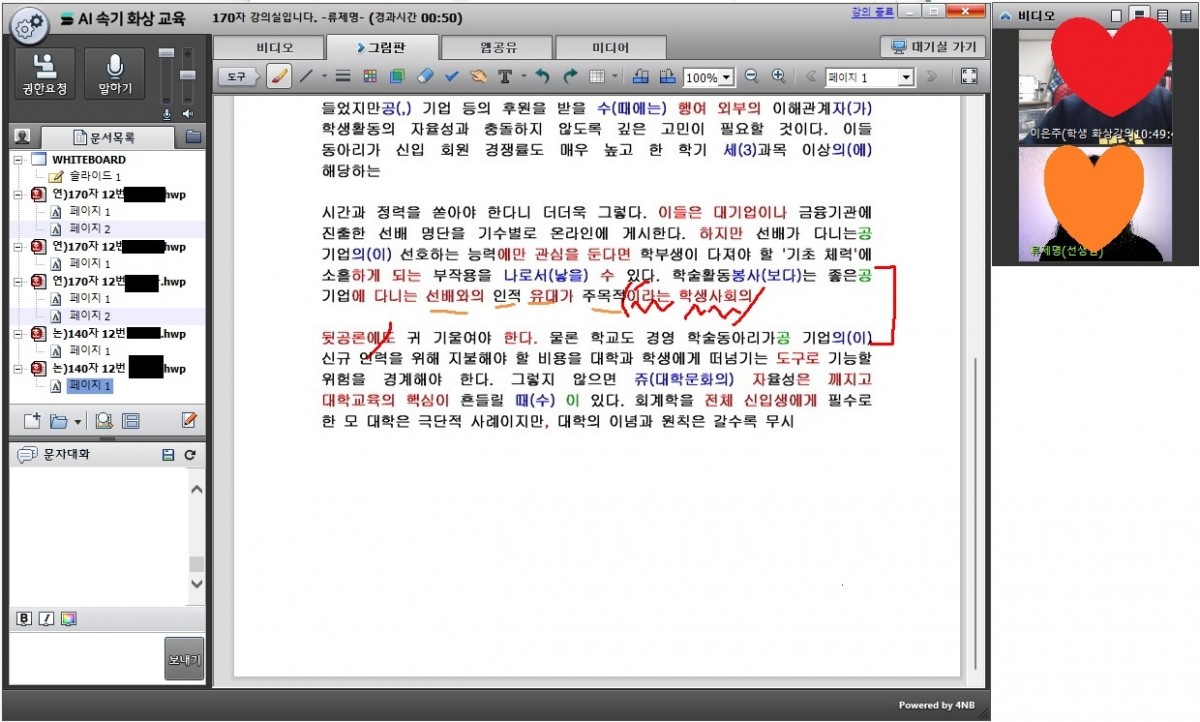This screenshot has width=1200, height=722.
Task: Click the 대기실 가기 button
Action: (x=932, y=47)
